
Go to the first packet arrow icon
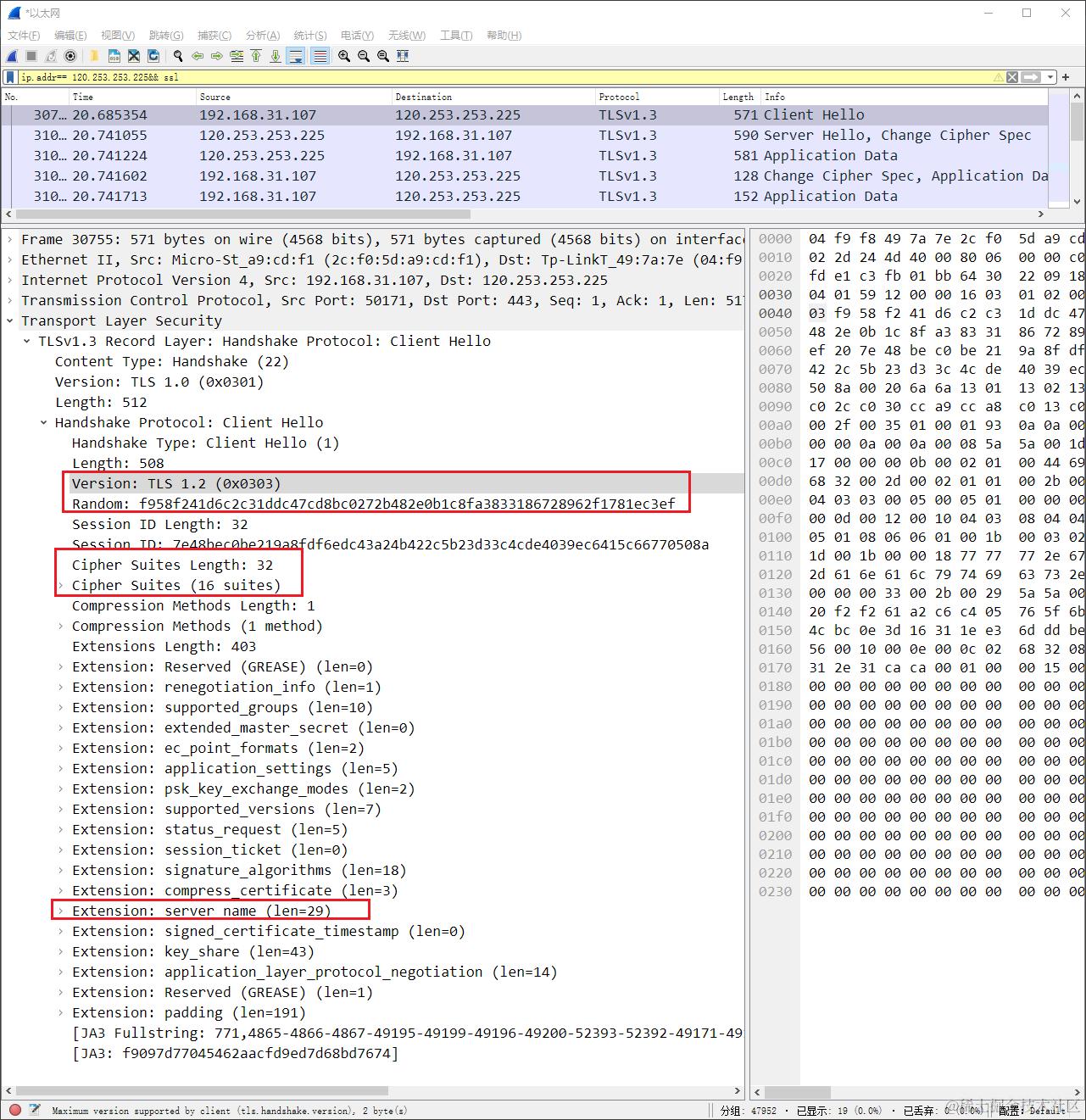pyautogui.click(x=256, y=56)
